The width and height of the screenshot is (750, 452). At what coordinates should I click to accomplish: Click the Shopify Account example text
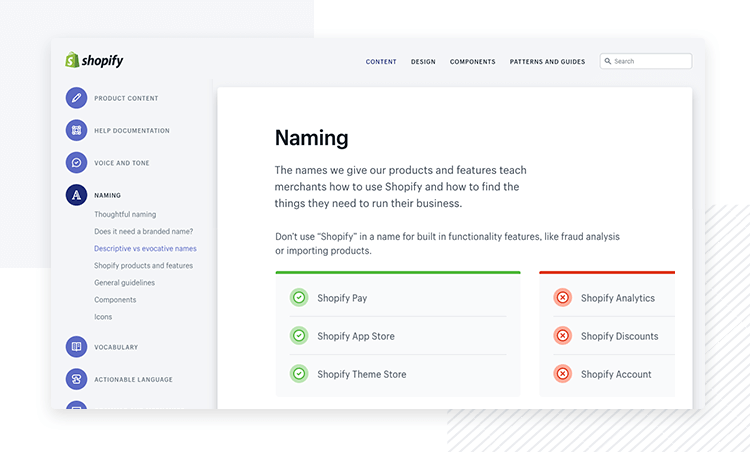tap(616, 374)
